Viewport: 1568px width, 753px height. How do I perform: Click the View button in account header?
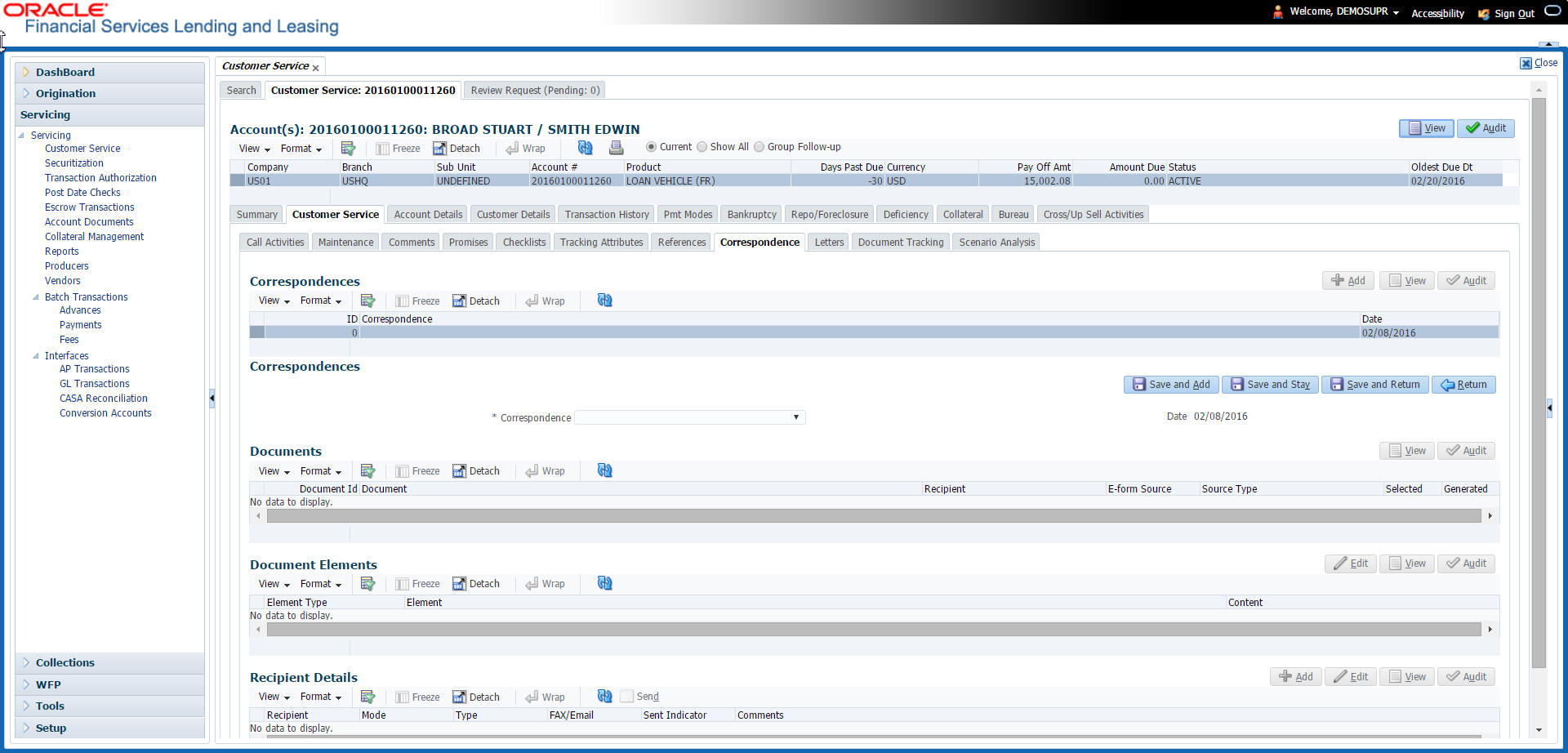point(1427,128)
